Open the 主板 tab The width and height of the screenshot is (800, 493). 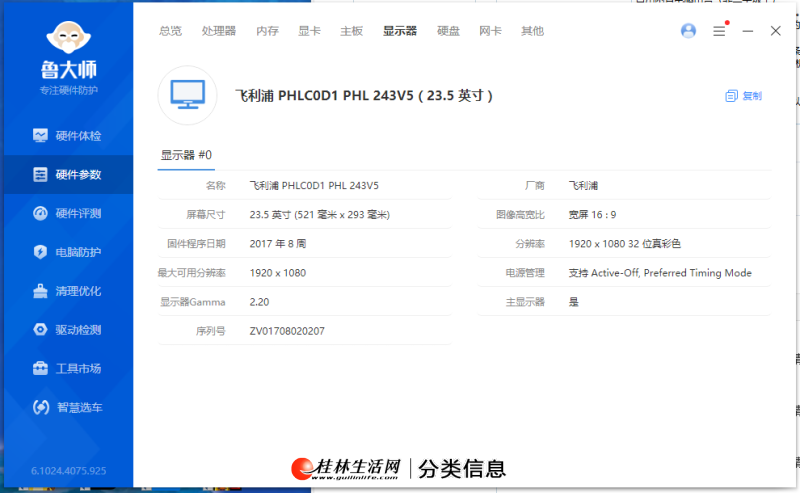(x=351, y=31)
